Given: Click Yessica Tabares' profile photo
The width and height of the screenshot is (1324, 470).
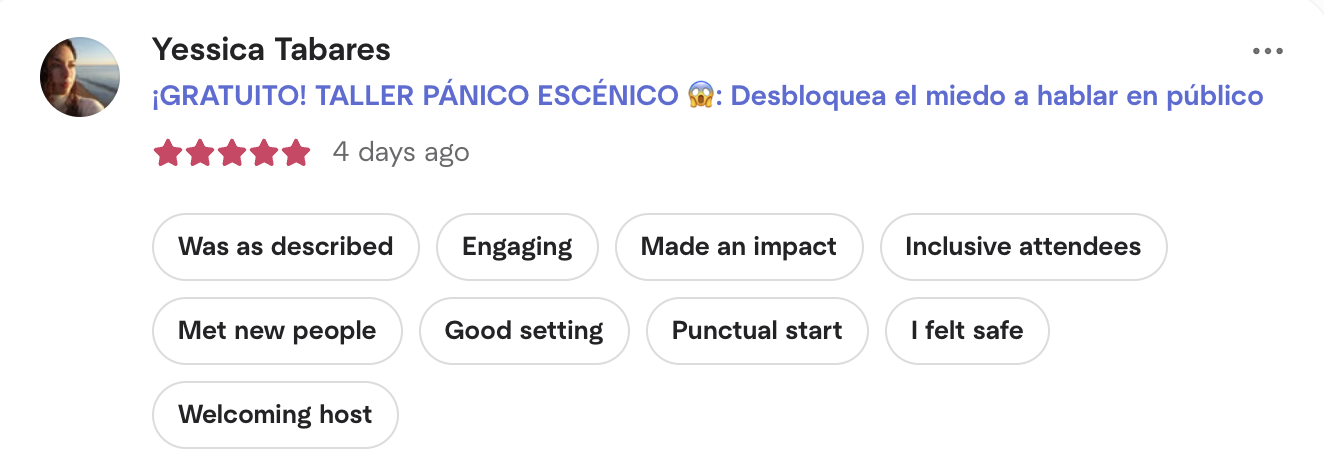Looking at the screenshot, I should (80, 77).
